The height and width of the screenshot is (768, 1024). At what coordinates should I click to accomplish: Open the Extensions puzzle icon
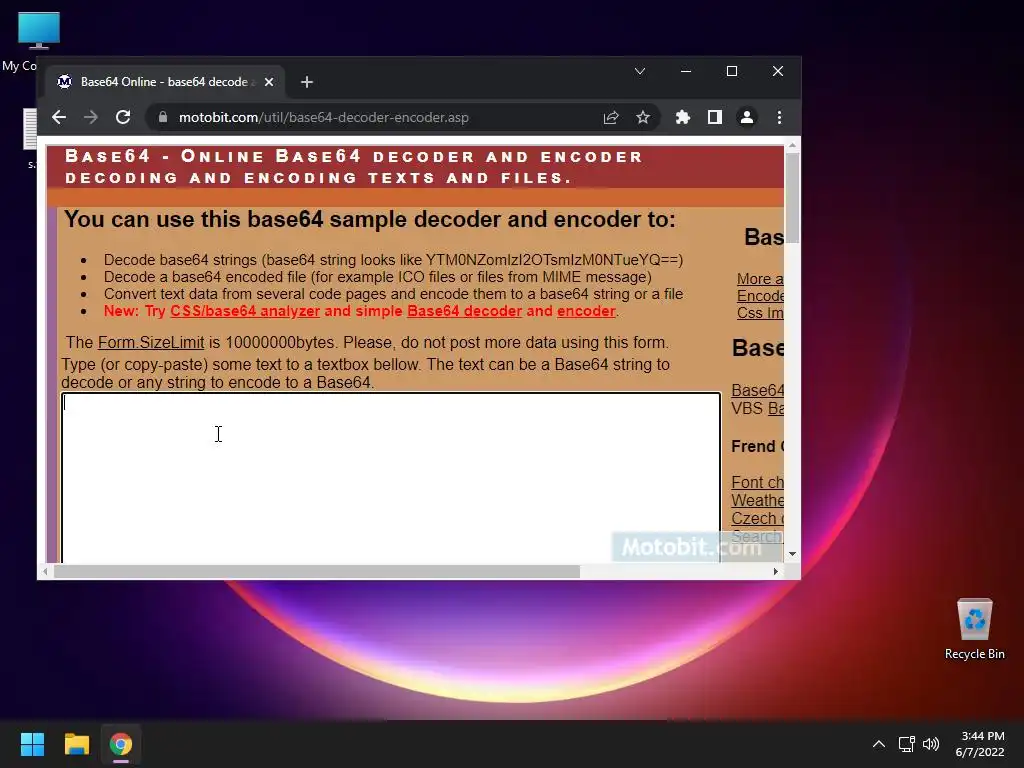(x=682, y=118)
